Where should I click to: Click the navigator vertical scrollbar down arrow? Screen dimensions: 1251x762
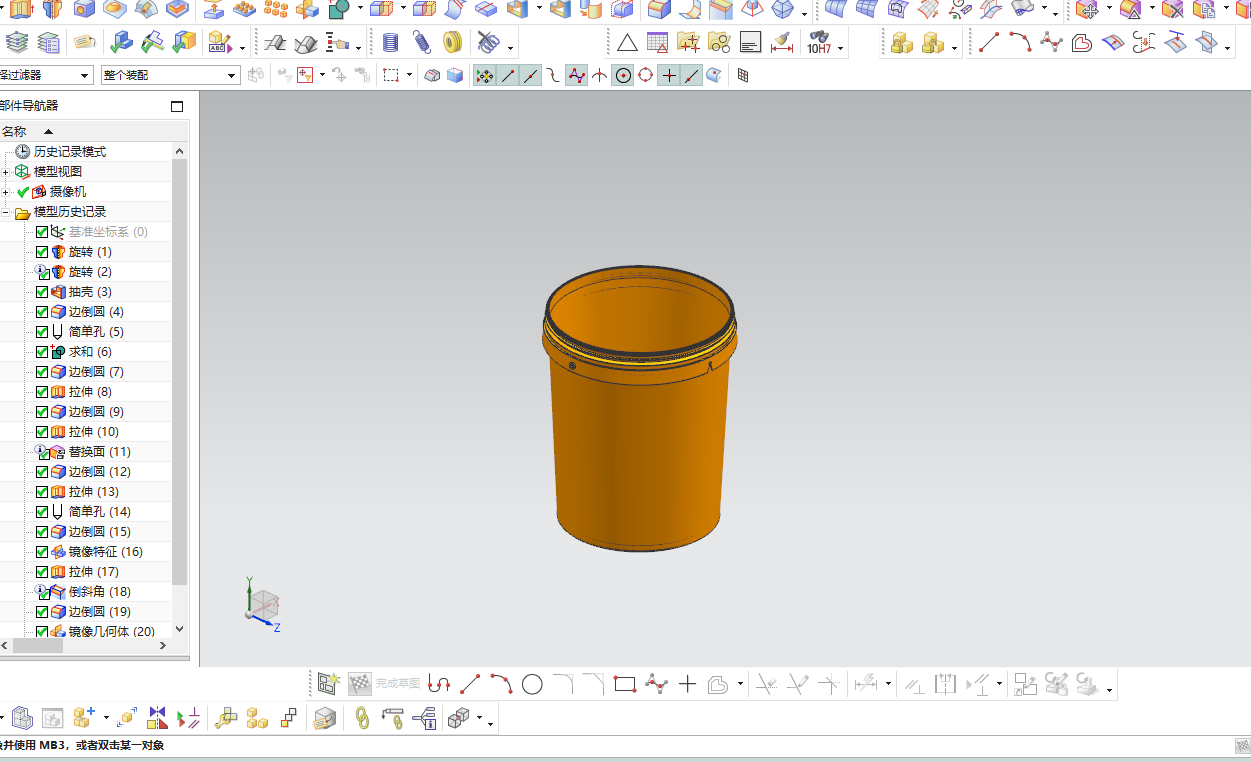click(180, 629)
